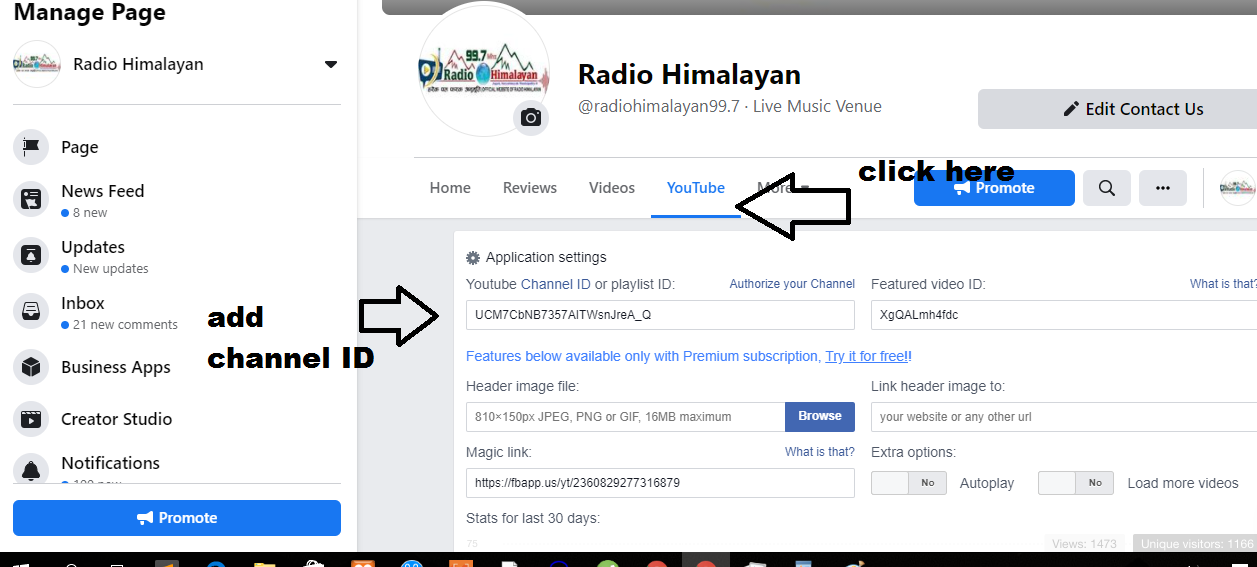Image resolution: width=1257 pixels, height=567 pixels.
Task: Toggle the Load more videos switch
Action: point(1076,483)
